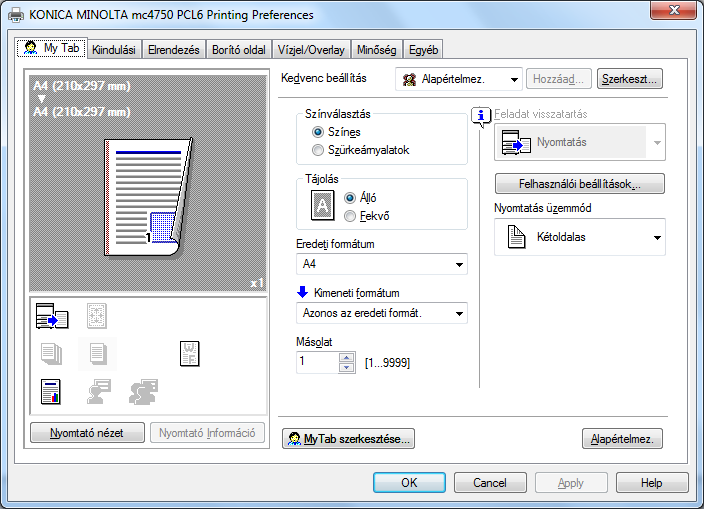Screen dimensions: 704x509
Task: Click the print job icon in status panel
Action: click(52, 316)
